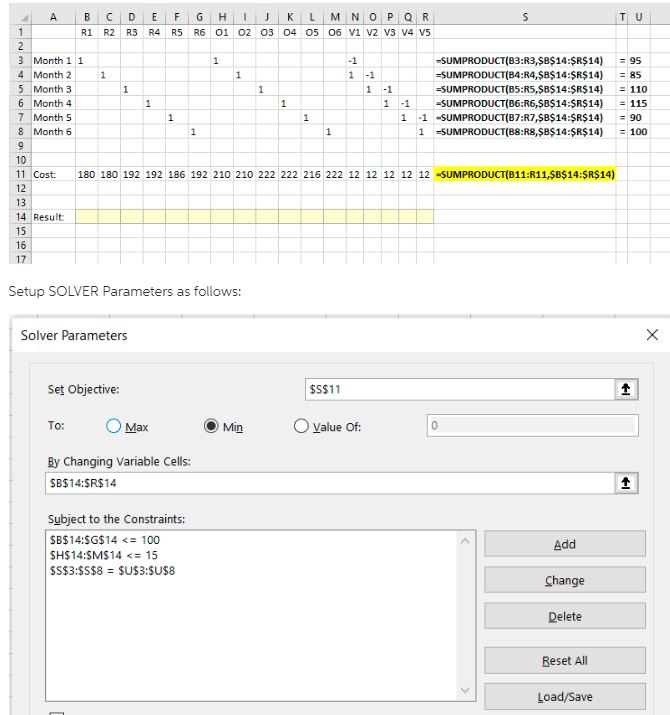Viewport: 670px width, 715px height.
Task: Click the R4 header cell
Action: (154, 32)
